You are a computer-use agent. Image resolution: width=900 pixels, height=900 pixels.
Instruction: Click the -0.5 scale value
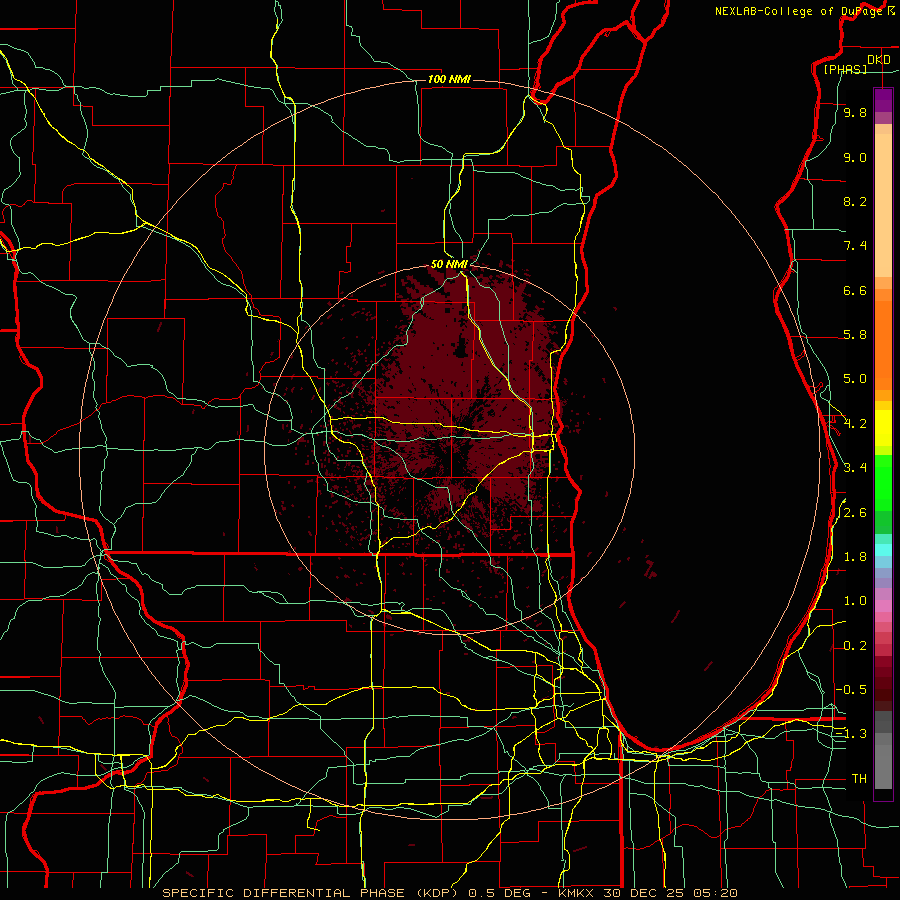[851, 690]
